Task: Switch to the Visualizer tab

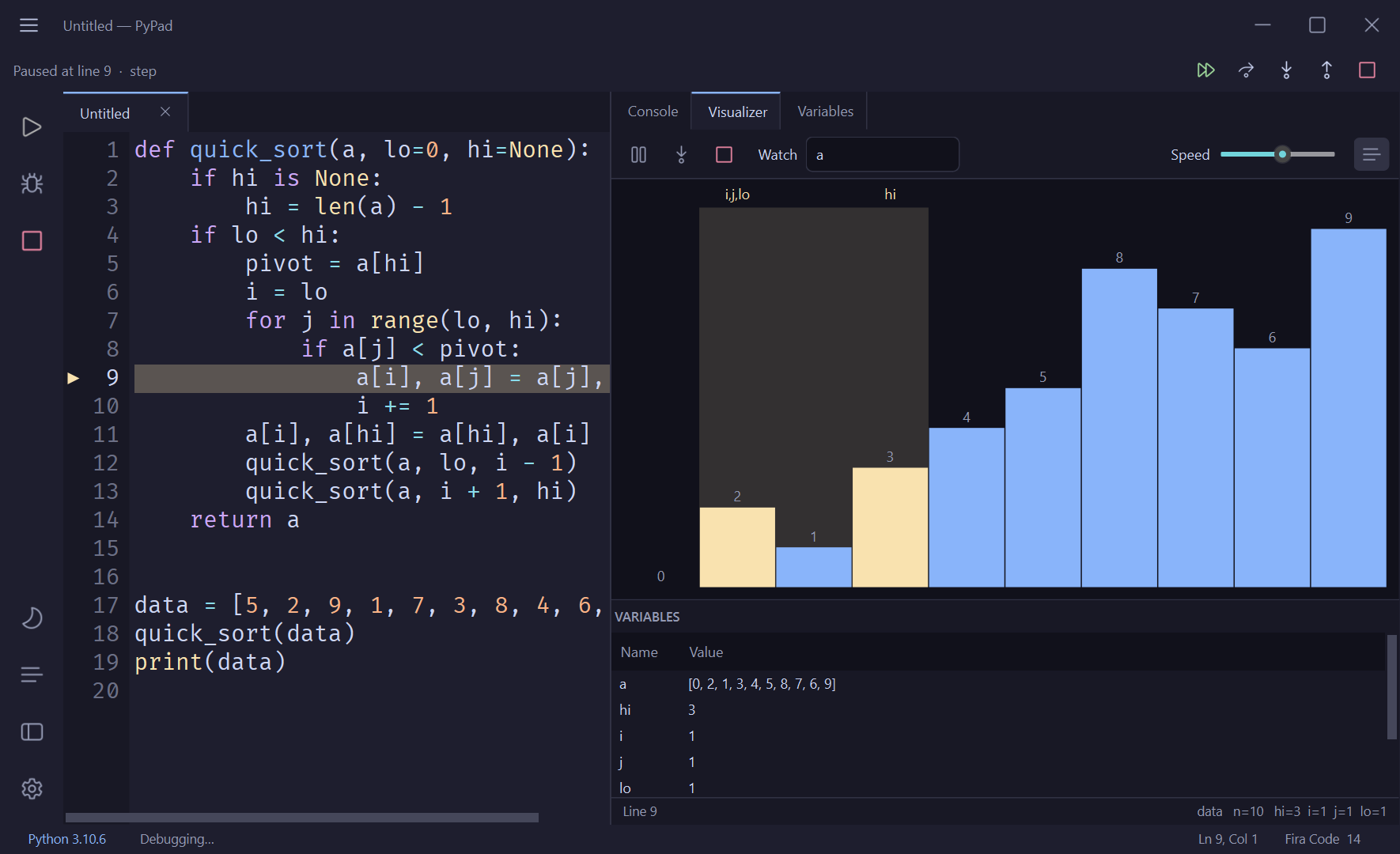Action: tap(737, 111)
